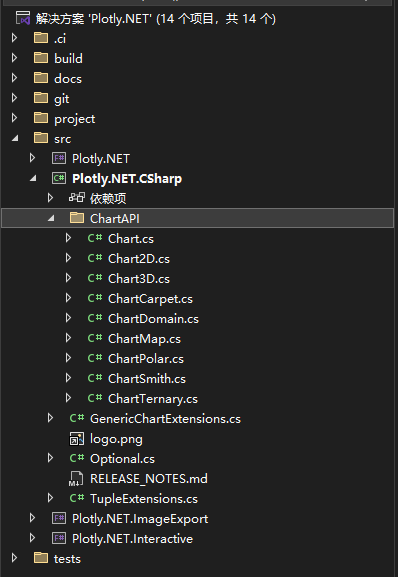Image resolution: width=398 pixels, height=577 pixels.
Task: Click the tests folder icon
Action: 41,558
